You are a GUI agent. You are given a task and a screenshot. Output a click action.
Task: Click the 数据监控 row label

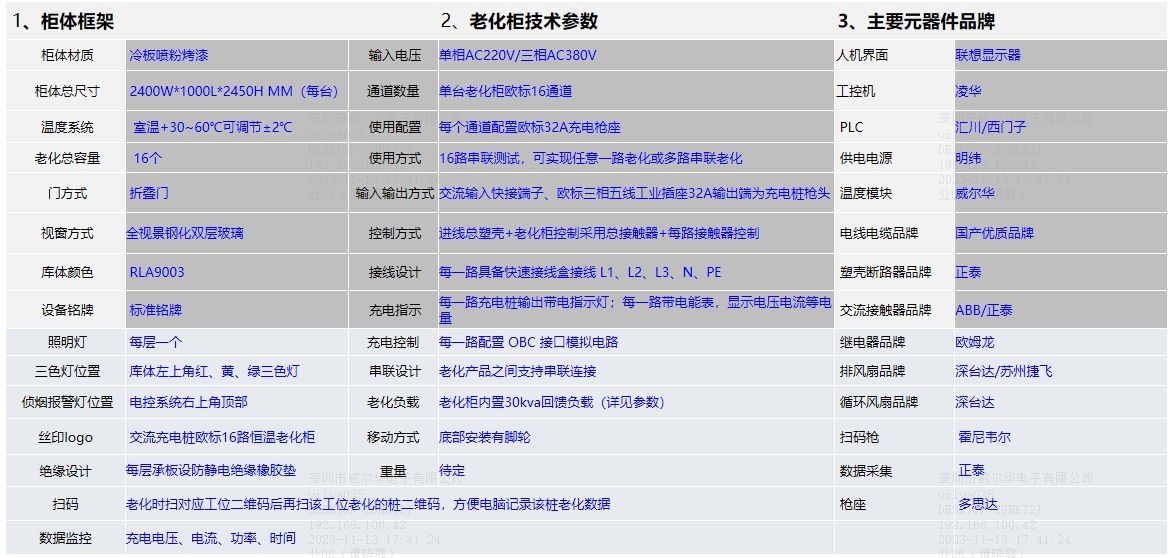pyautogui.click(x=66, y=538)
